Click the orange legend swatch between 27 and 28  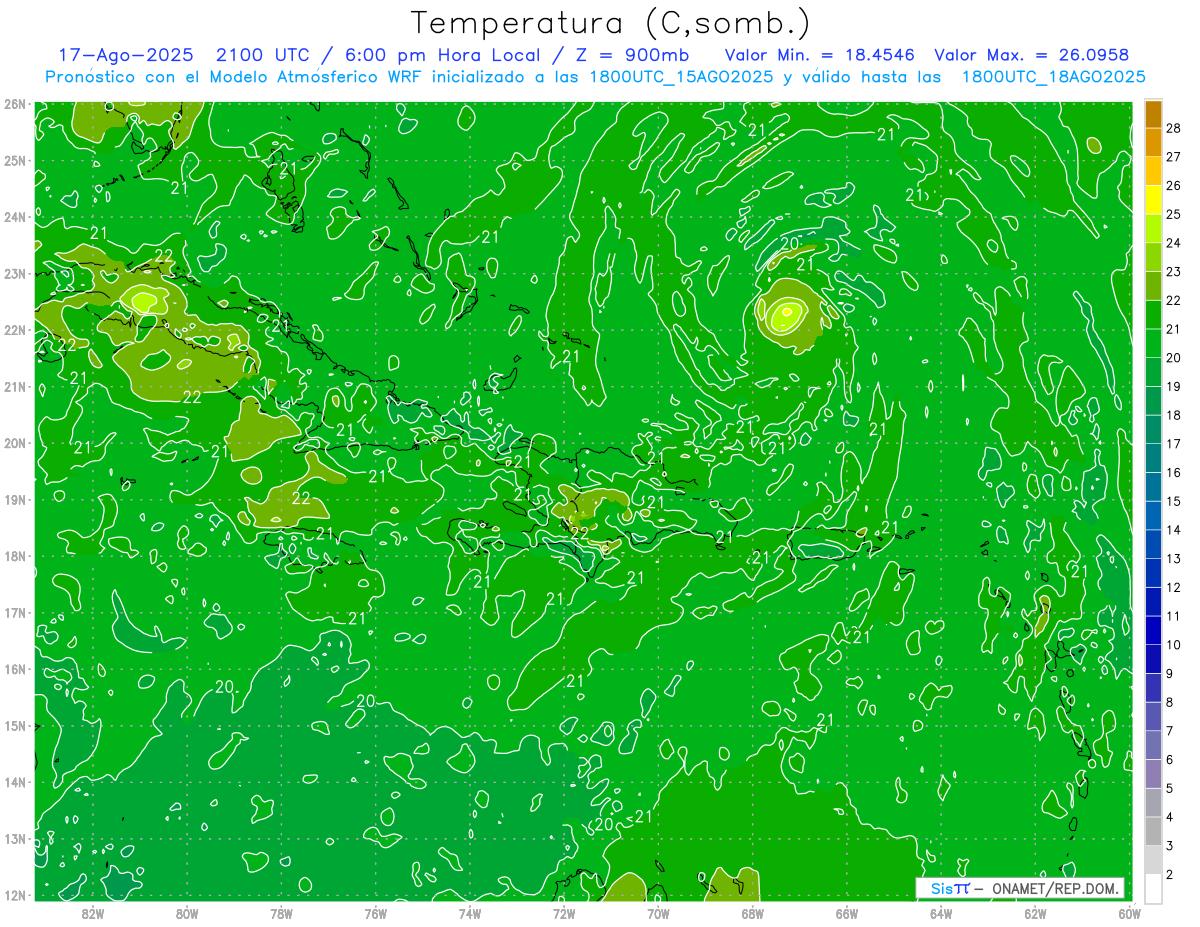(x=1153, y=142)
